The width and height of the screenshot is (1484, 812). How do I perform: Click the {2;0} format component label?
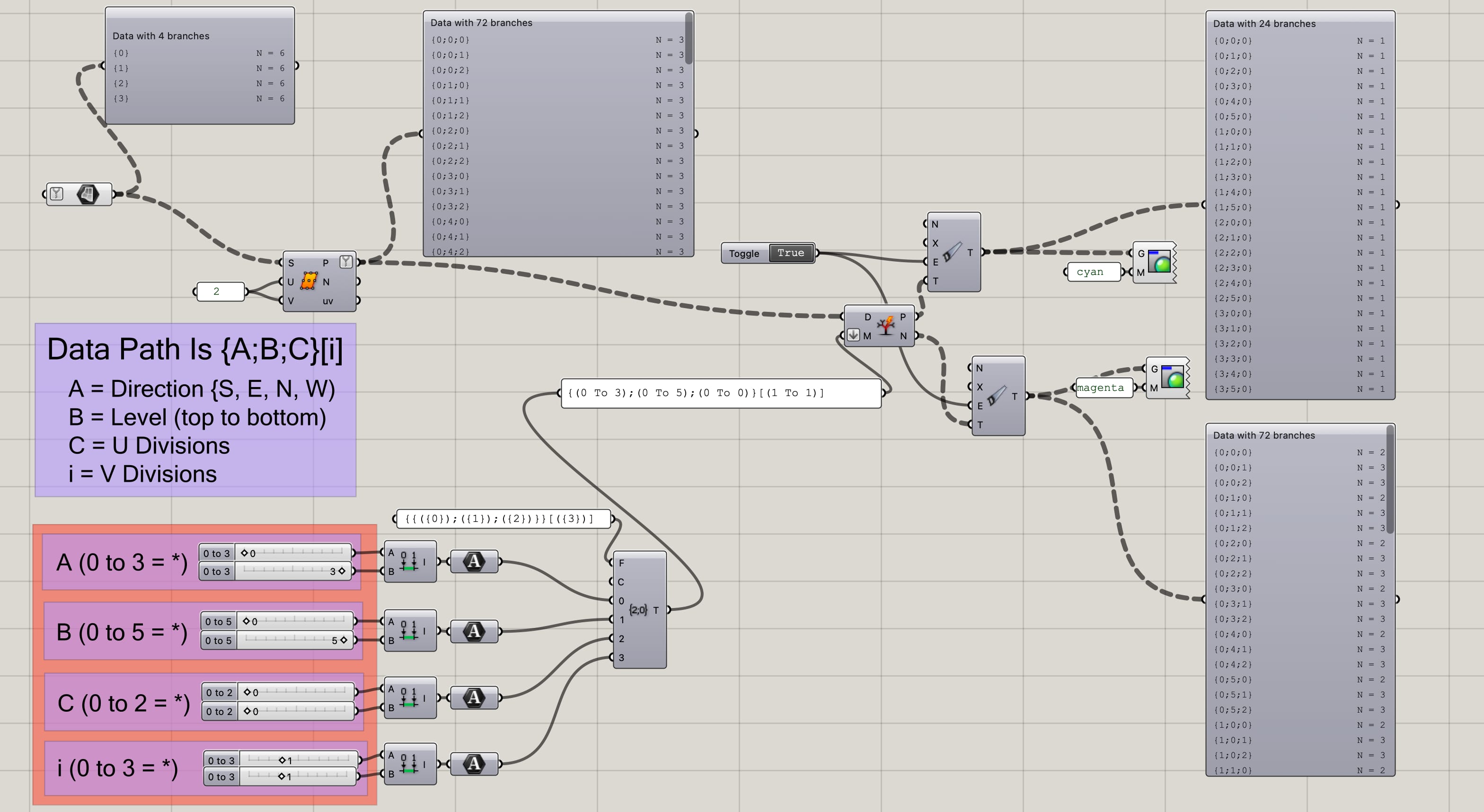click(638, 609)
